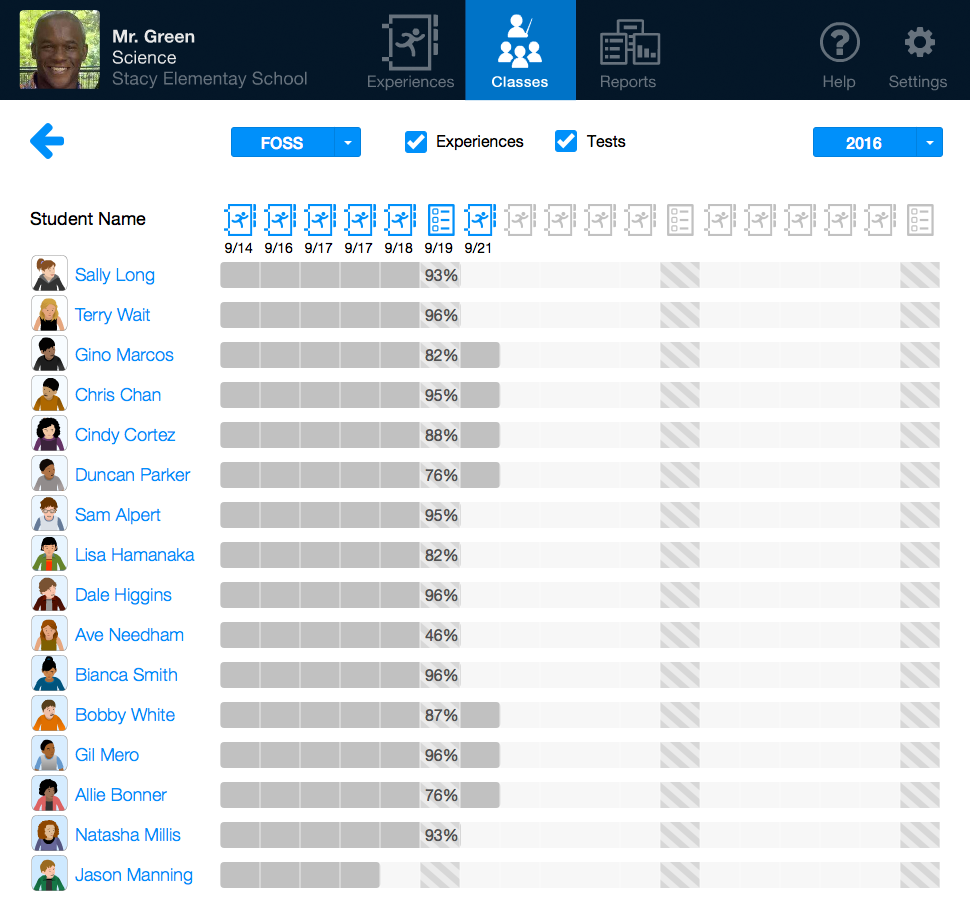This screenshot has height=900, width=970.
Task: Click Terry Wait's avatar
Action: point(49,314)
